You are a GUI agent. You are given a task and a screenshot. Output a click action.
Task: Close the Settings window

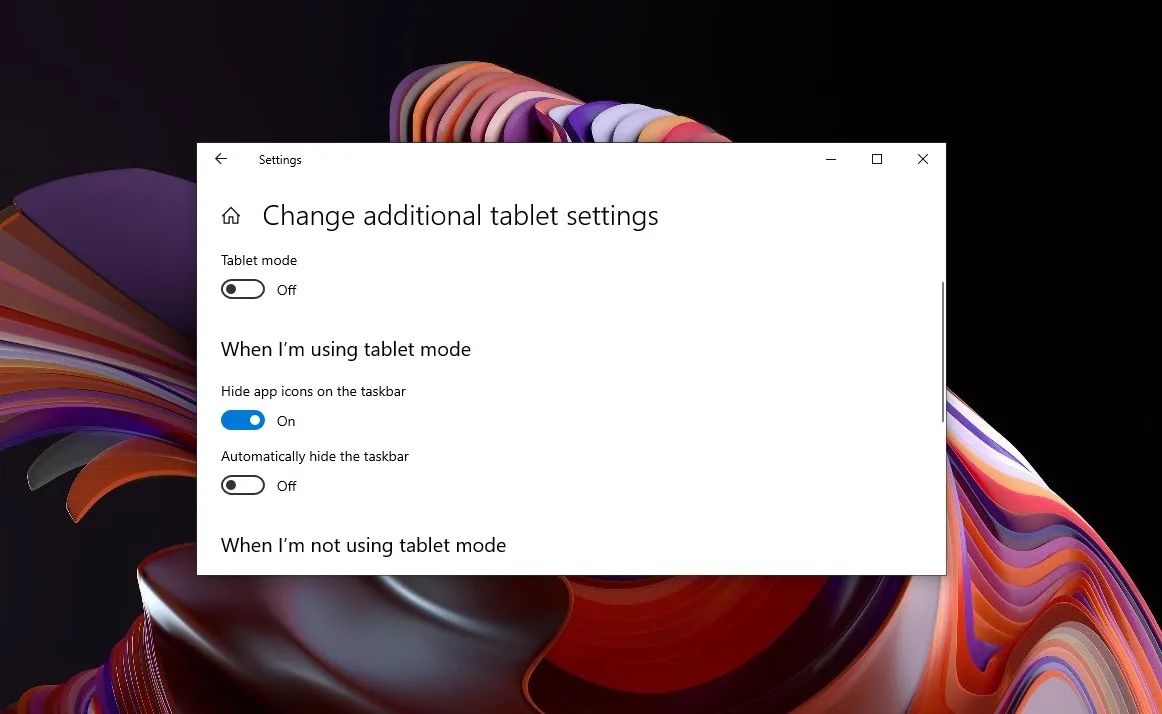pyautogui.click(x=923, y=159)
